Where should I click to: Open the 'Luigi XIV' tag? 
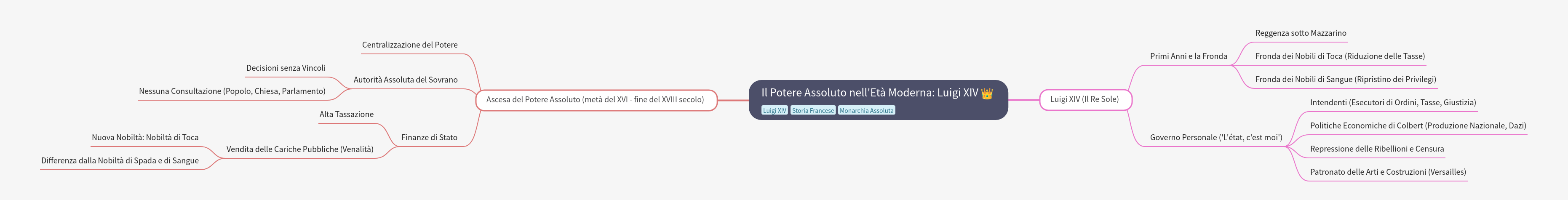774,111
